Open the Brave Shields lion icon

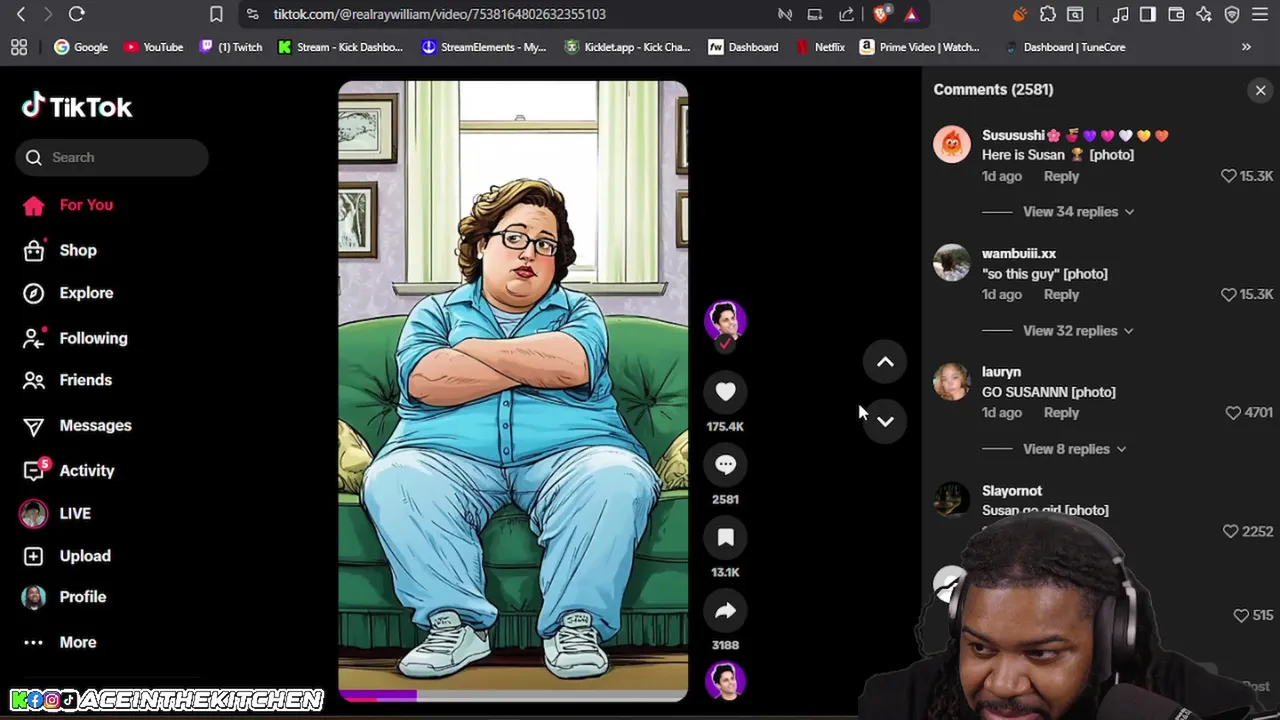(x=881, y=14)
